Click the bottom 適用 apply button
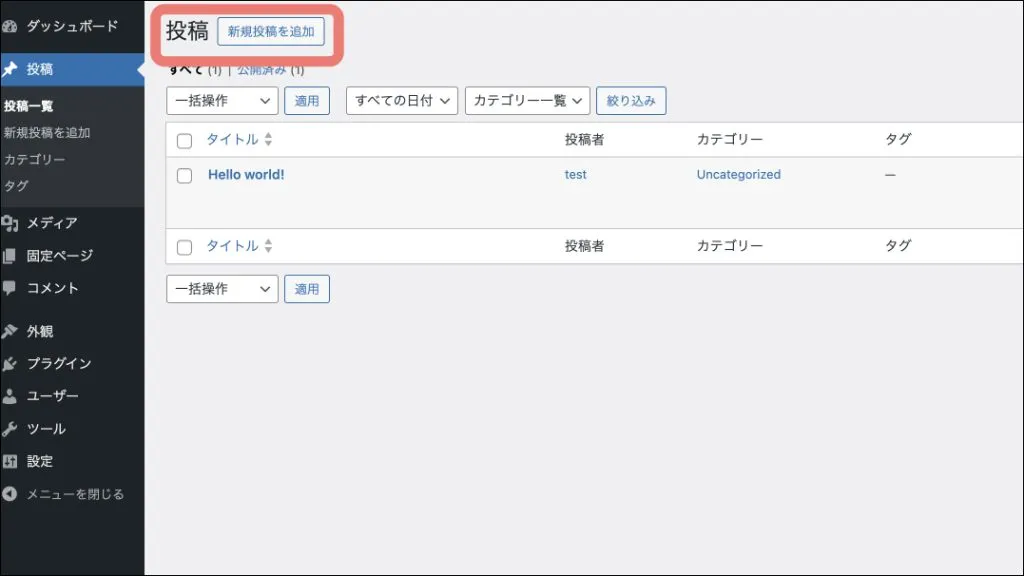1024x576 pixels. [307, 289]
